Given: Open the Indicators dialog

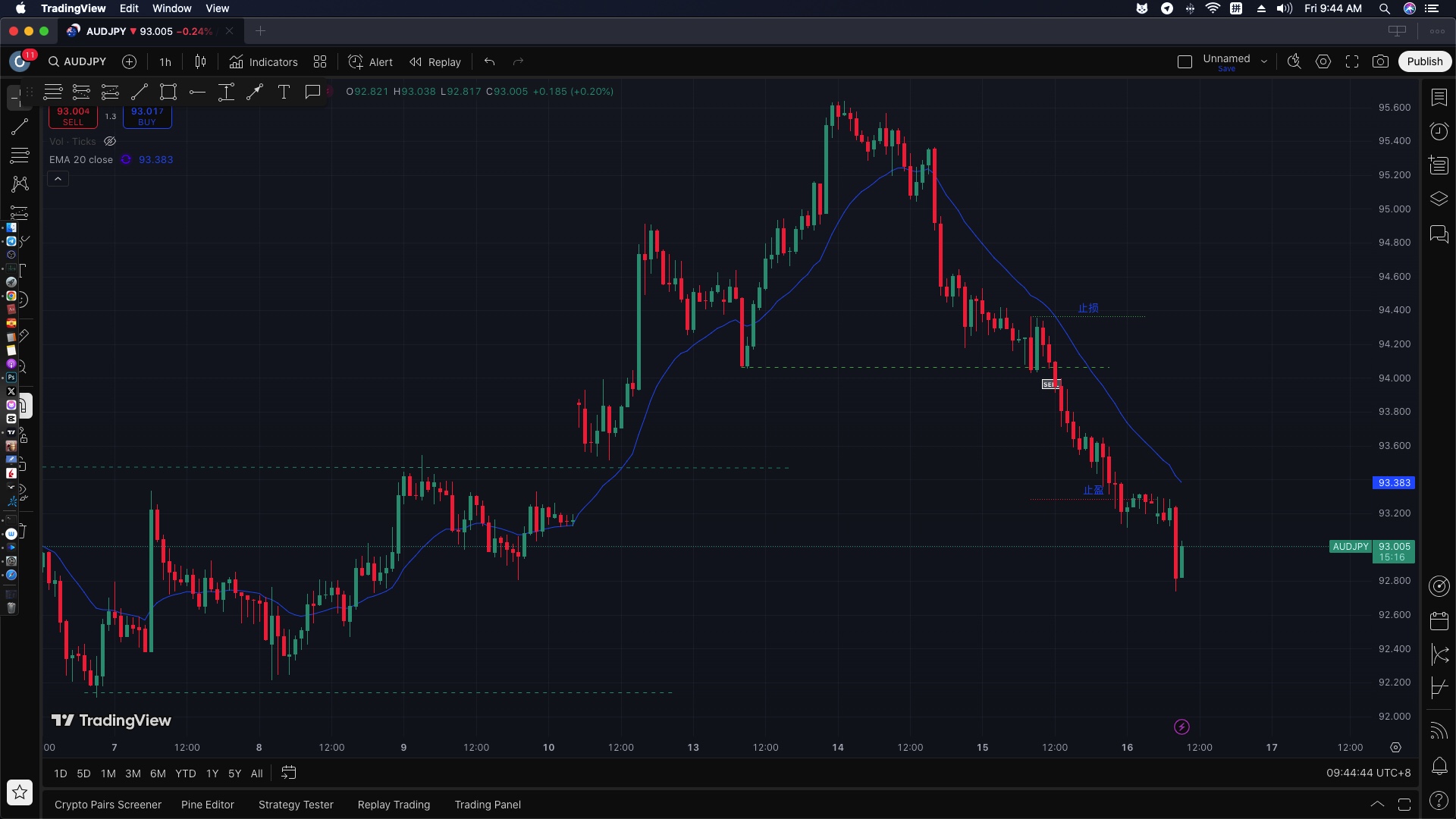Looking at the screenshot, I should pyautogui.click(x=264, y=62).
